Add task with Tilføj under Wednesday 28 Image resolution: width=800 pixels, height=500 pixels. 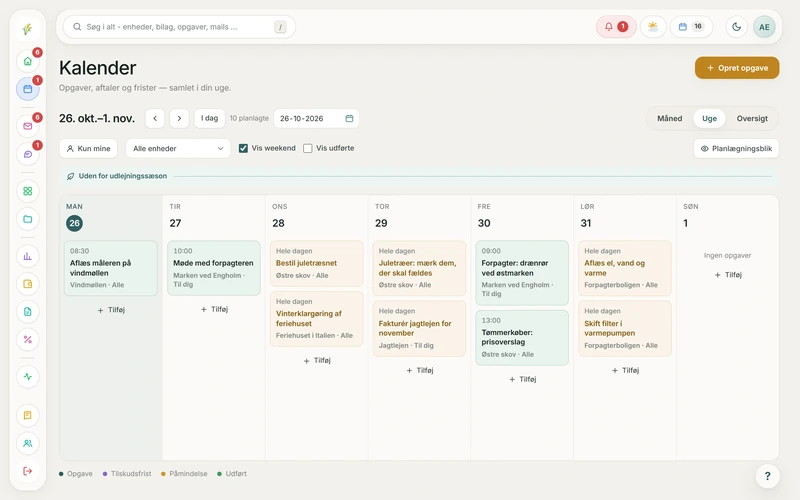pos(317,360)
